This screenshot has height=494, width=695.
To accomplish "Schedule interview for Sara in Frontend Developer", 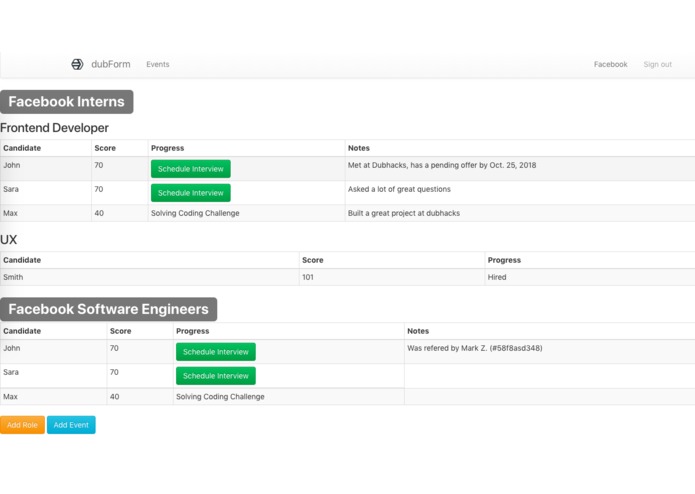I will point(191,193).
